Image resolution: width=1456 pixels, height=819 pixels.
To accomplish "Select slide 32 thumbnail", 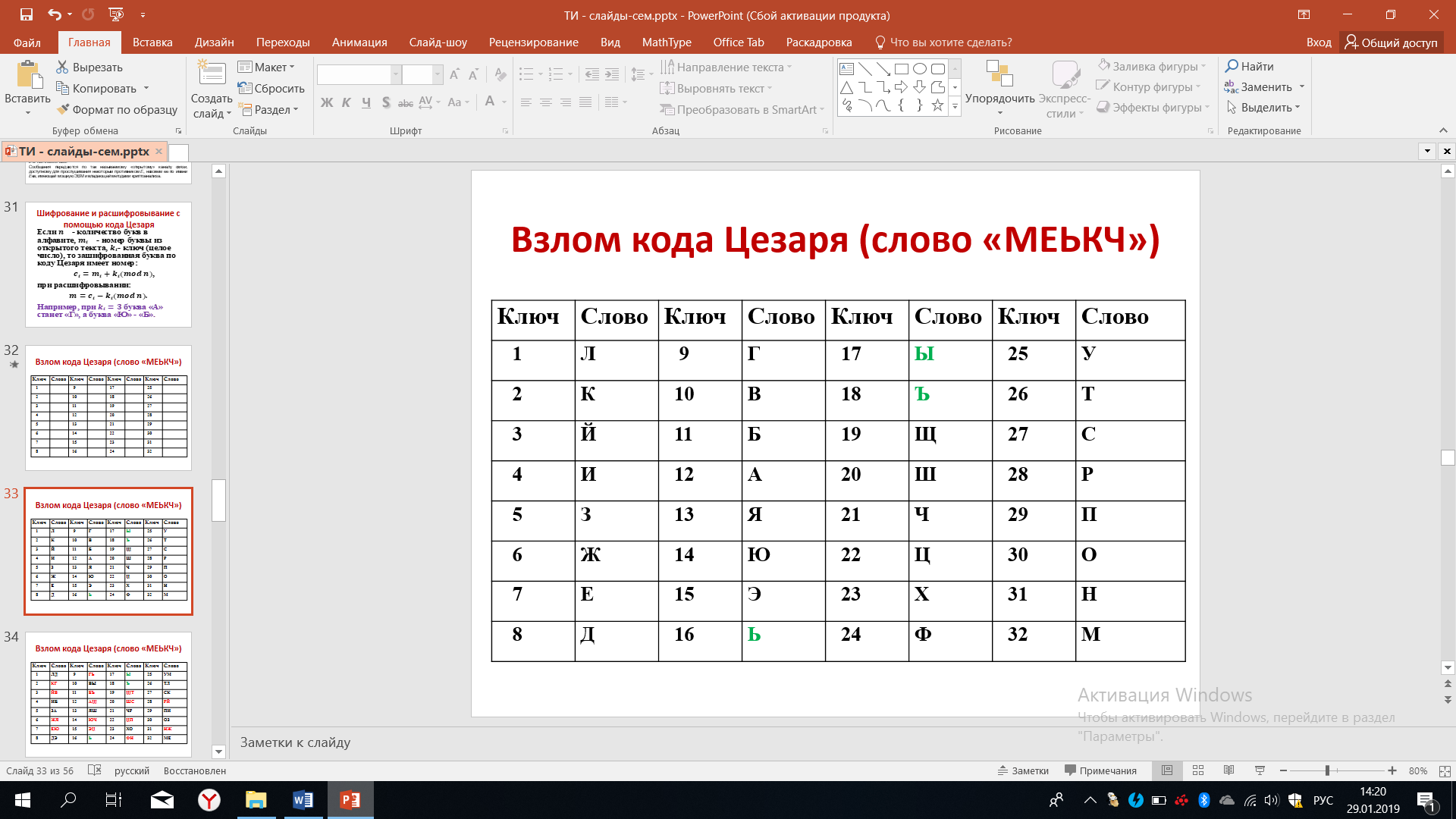I will [x=108, y=408].
